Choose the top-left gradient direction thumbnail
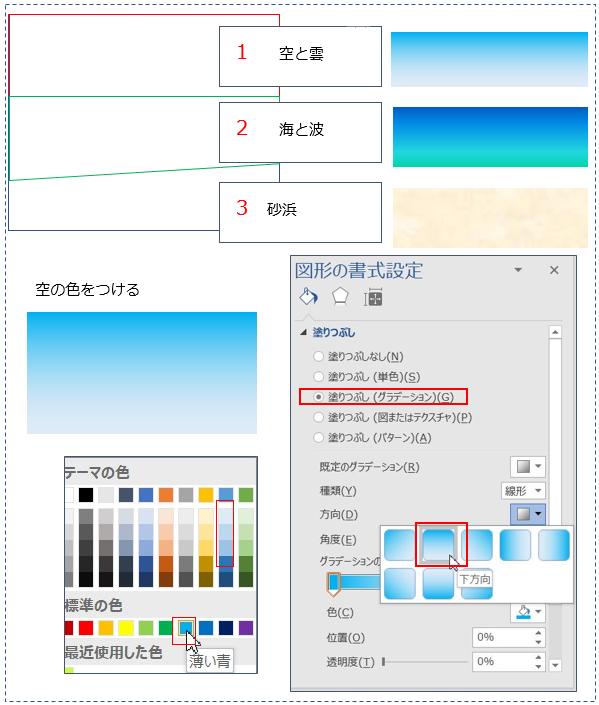599x705 pixels. pos(400,545)
